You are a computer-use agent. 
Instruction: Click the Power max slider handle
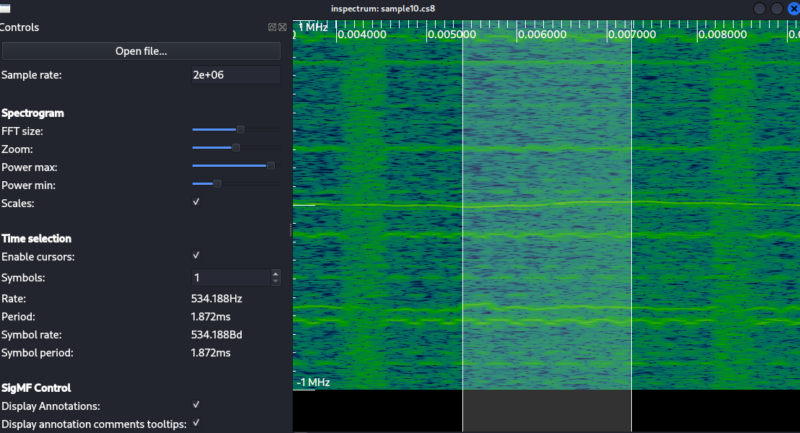[271, 166]
